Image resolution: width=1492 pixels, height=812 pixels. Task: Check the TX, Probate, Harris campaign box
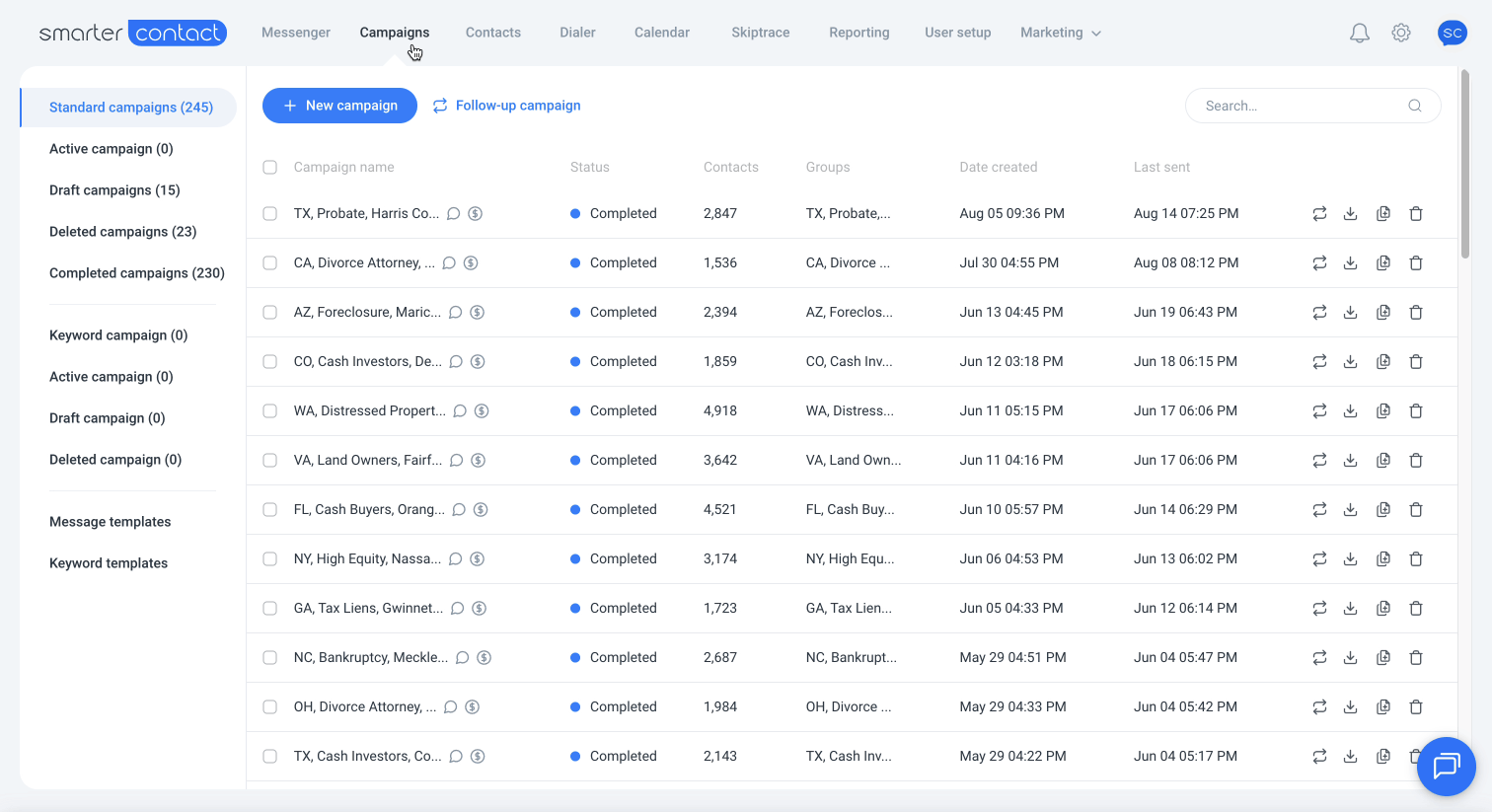(269, 213)
